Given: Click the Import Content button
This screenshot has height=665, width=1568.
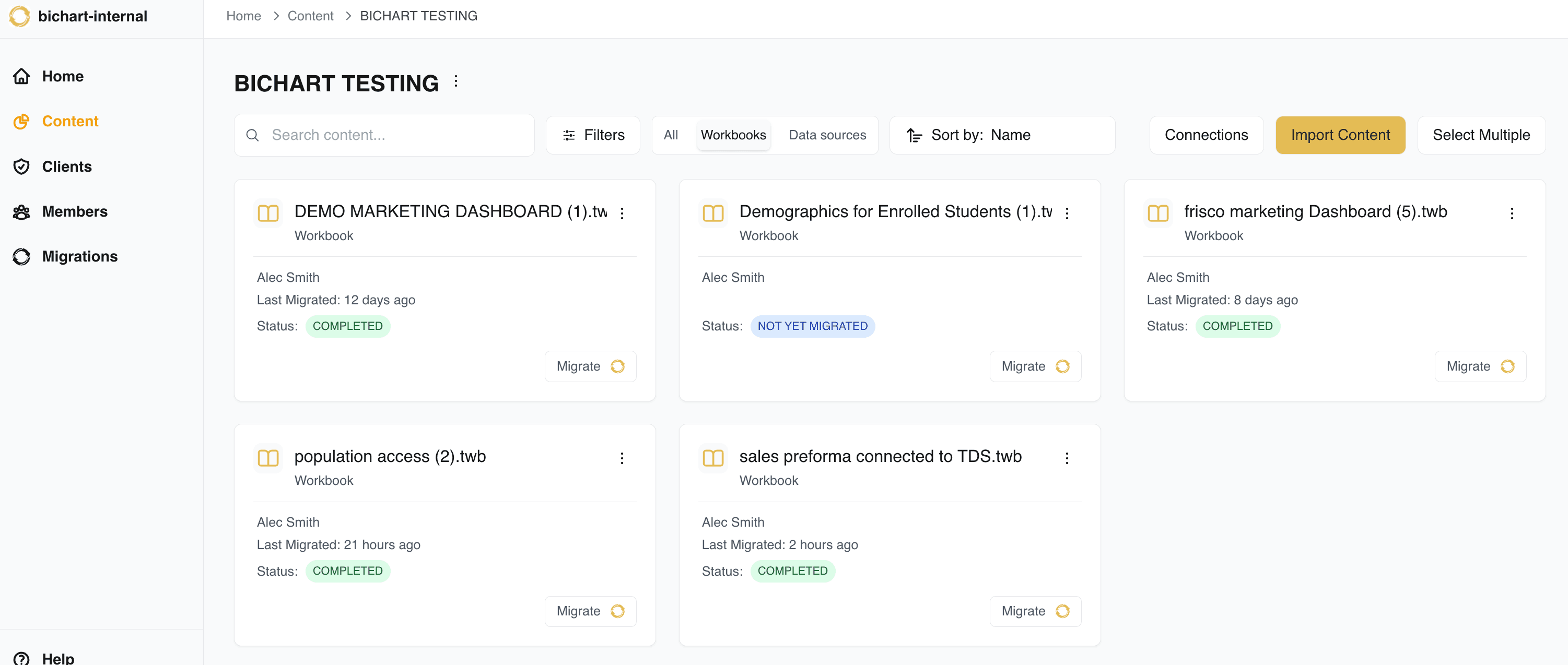Looking at the screenshot, I should click(1340, 135).
